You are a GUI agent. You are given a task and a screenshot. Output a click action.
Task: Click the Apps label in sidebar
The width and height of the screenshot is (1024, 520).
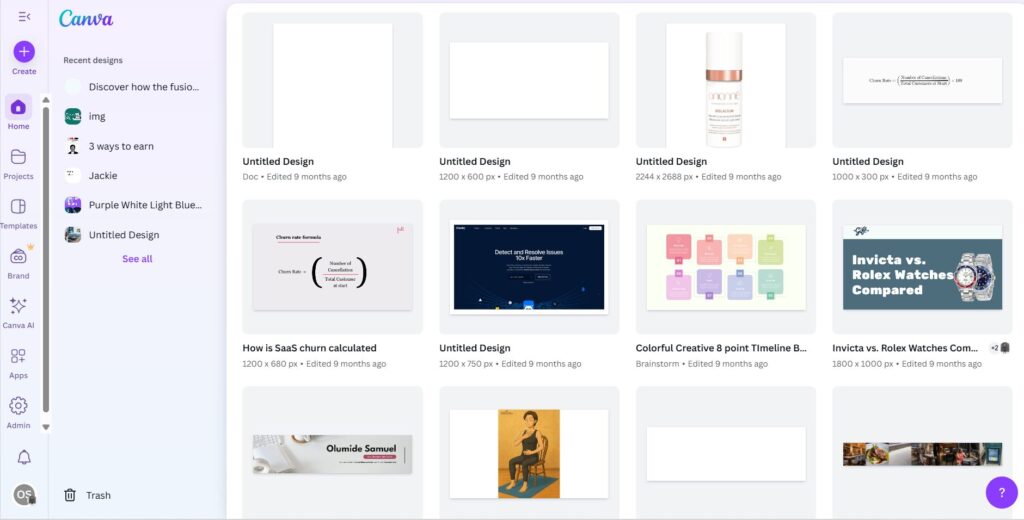pos(18,376)
